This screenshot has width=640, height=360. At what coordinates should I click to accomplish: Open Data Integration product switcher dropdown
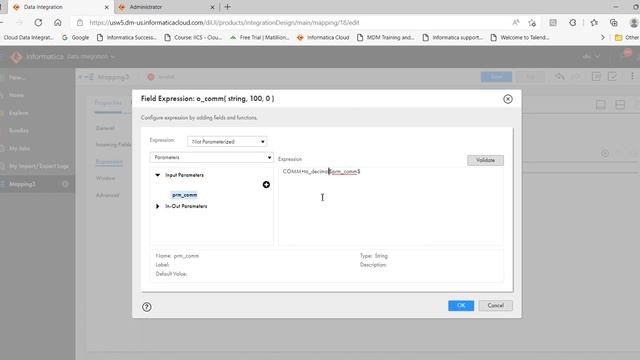click(x=91, y=57)
